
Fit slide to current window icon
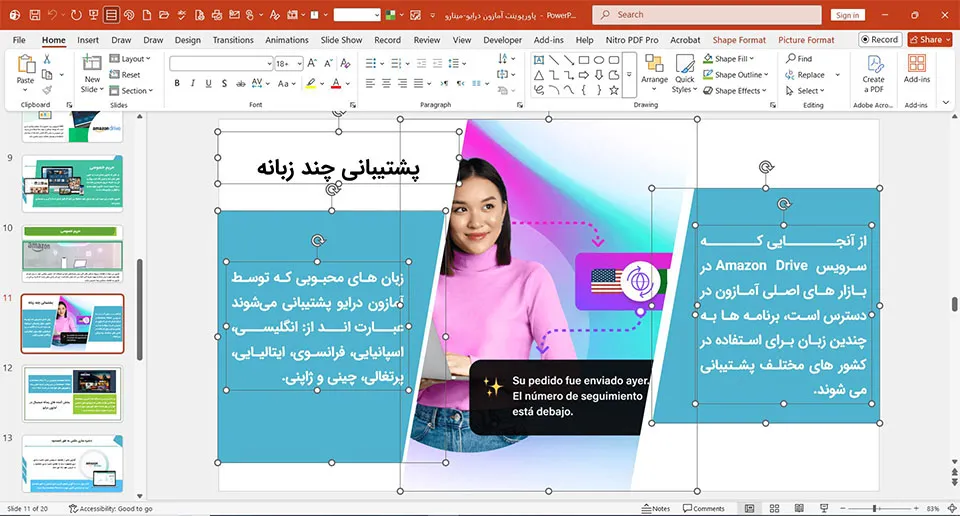click(x=952, y=509)
